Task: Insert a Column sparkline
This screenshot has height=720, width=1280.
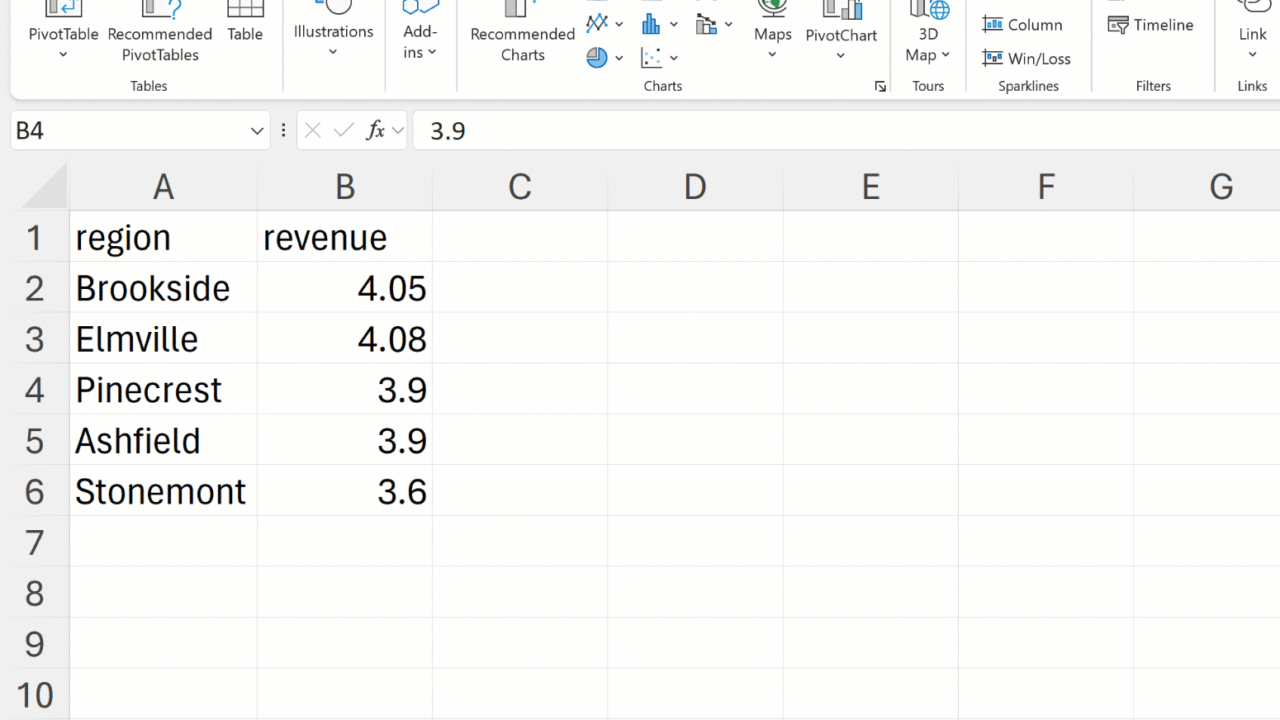Action: [1023, 25]
